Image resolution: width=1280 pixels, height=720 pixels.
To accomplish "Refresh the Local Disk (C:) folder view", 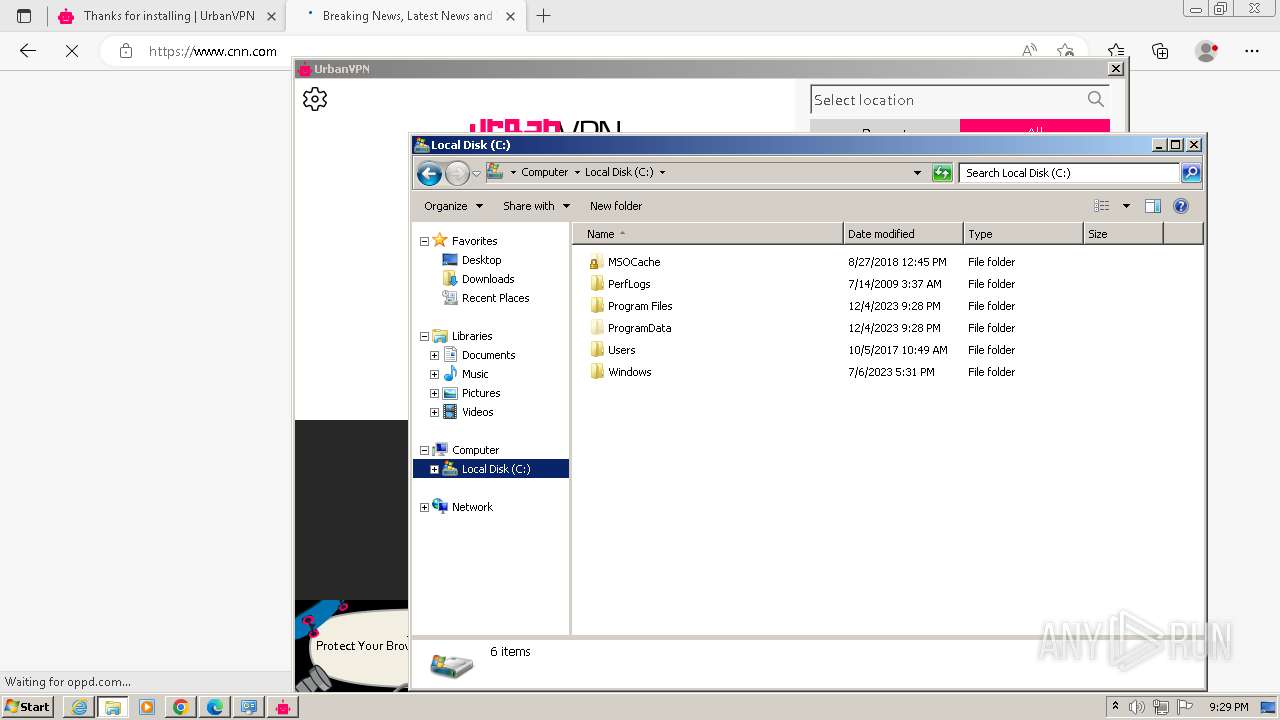I will (942, 173).
